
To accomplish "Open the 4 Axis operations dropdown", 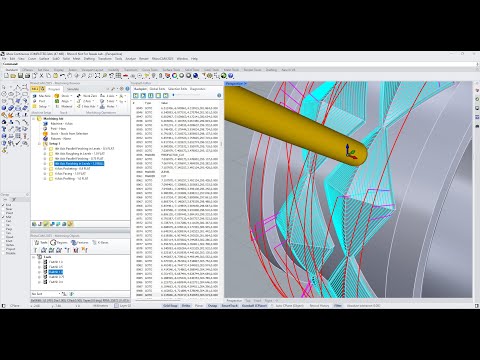I will tap(109, 96).
